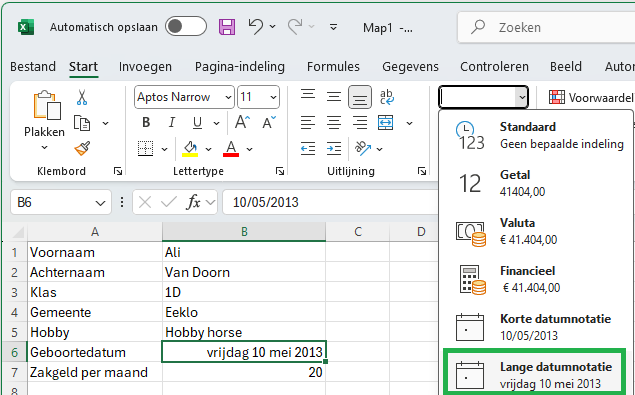Image resolution: width=635 pixels, height=395 pixels.
Task: Click the Save floppy disk icon
Action: pos(227,27)
